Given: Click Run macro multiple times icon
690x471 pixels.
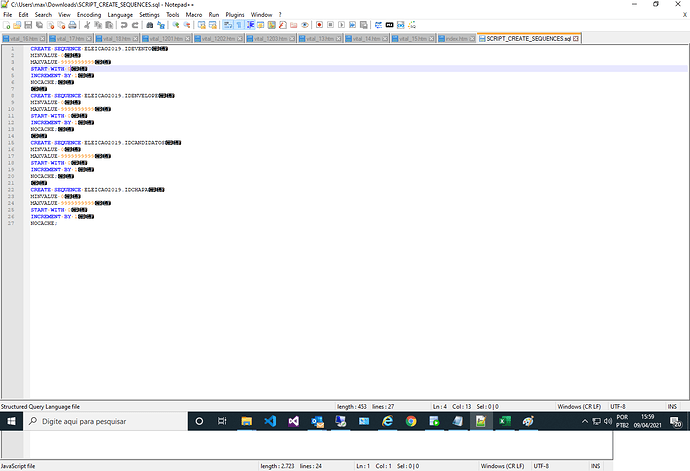Looking at the screenshot, I should (352, 25).
